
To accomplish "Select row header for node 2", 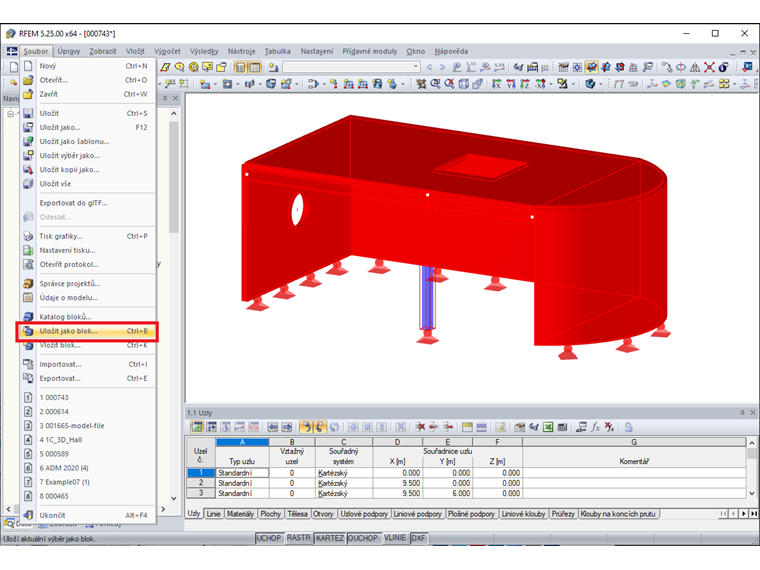I will (x=201, y=483).
